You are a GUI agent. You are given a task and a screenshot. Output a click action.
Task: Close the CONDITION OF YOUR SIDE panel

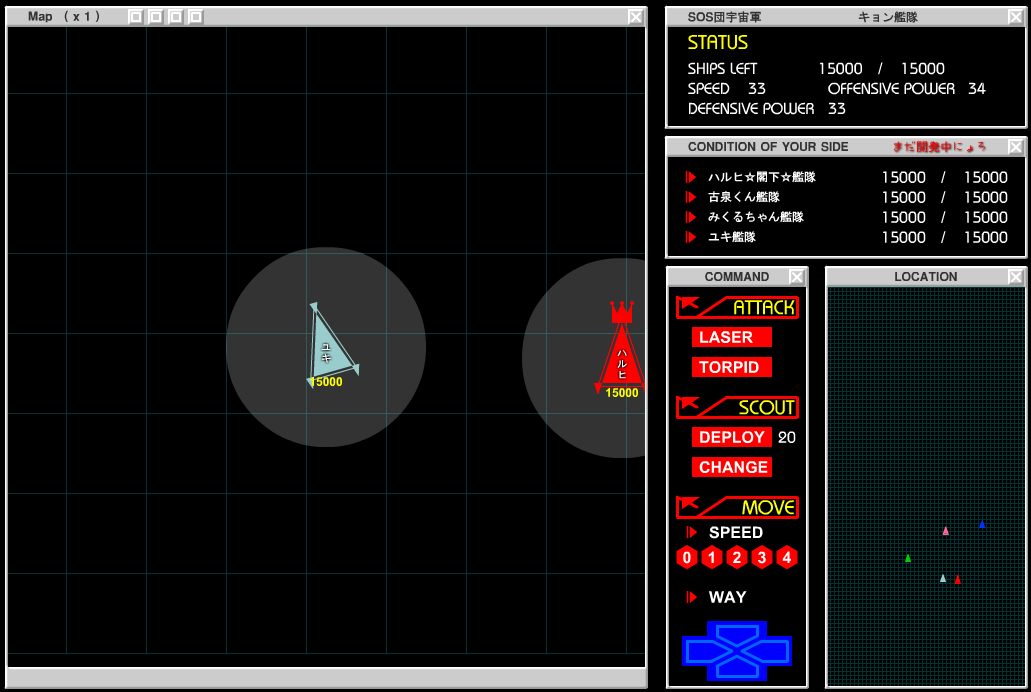(1015, 147)
